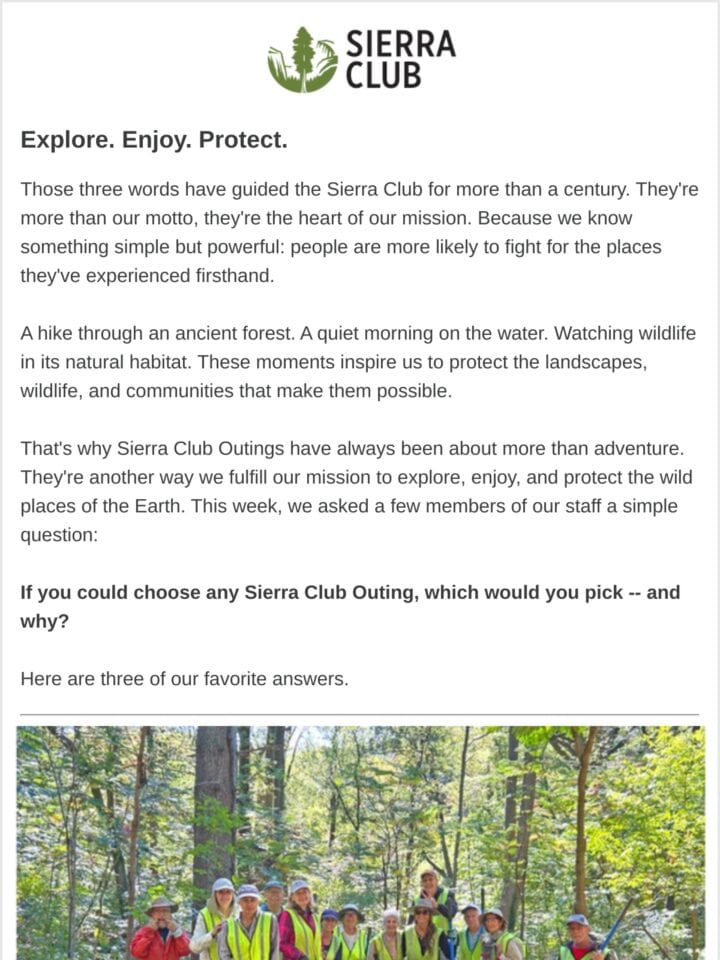
Task: Click the word 'Explore.' in the heading
Action: point(67,140)
